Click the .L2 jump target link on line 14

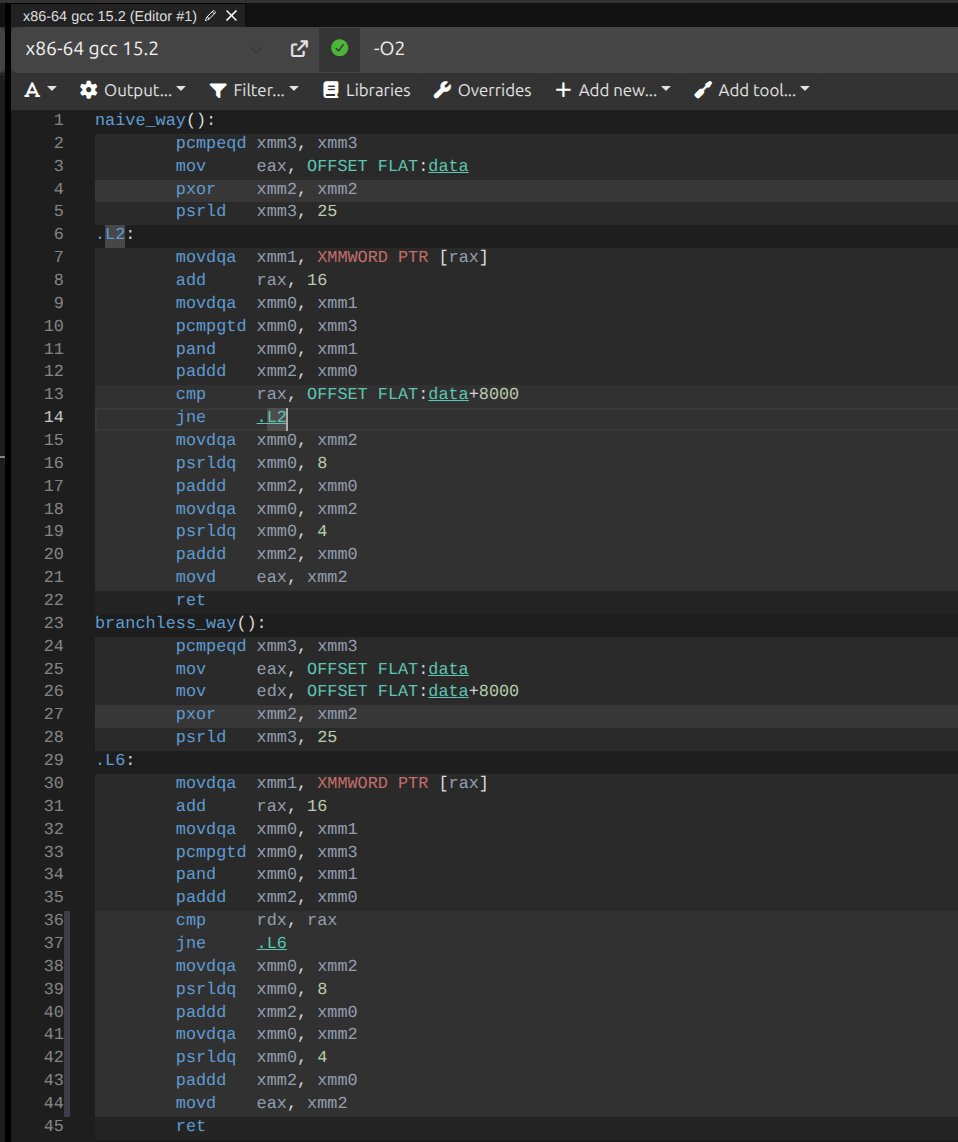[272, 417]
